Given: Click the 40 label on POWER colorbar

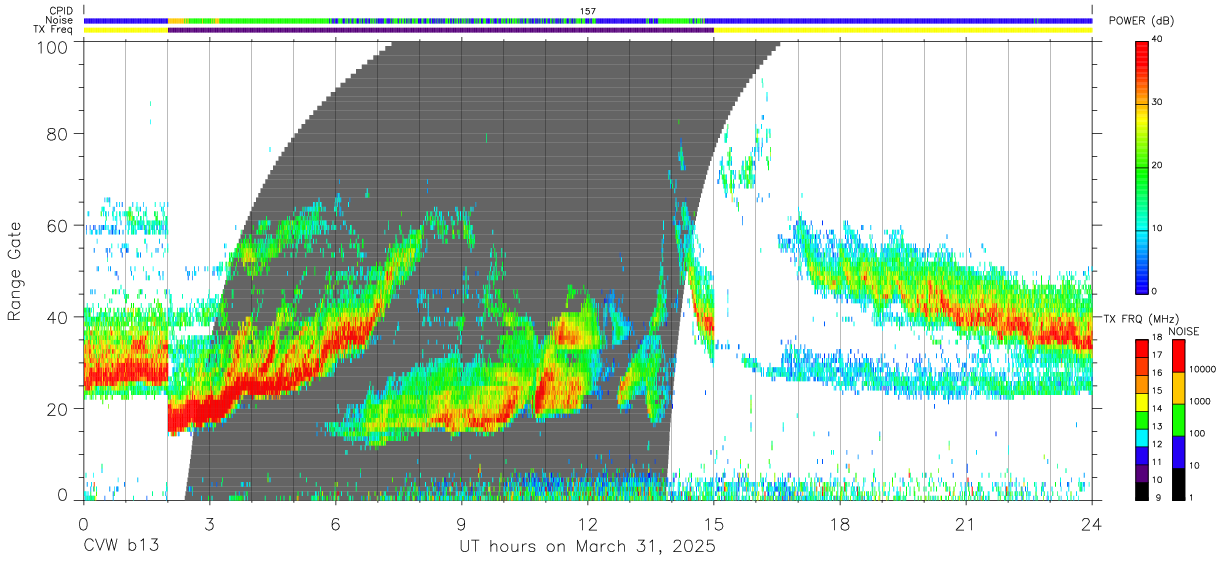Looking at the screenshot, I should 1159,41.
